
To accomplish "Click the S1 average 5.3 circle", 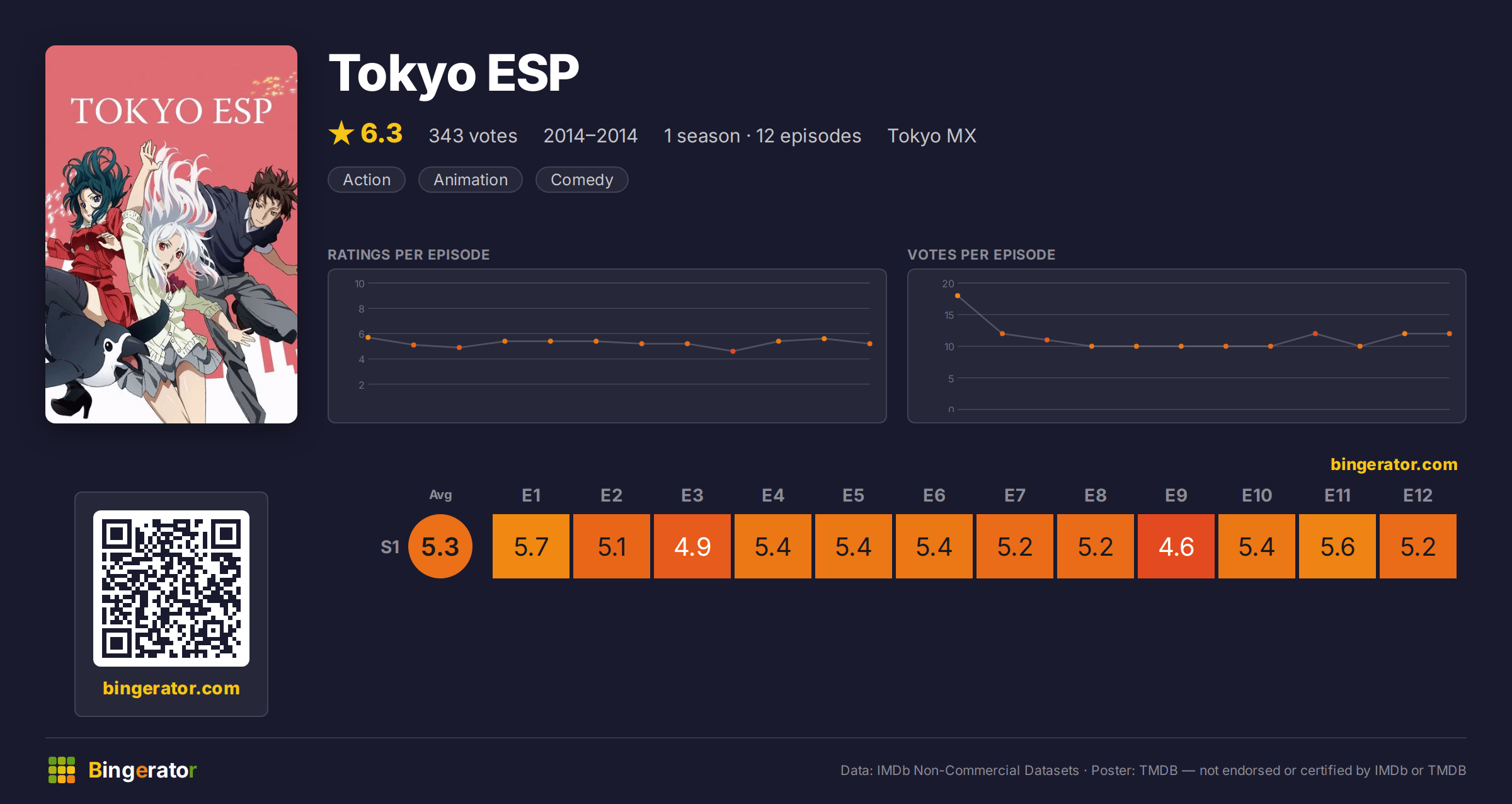I will tap(440, 546).
